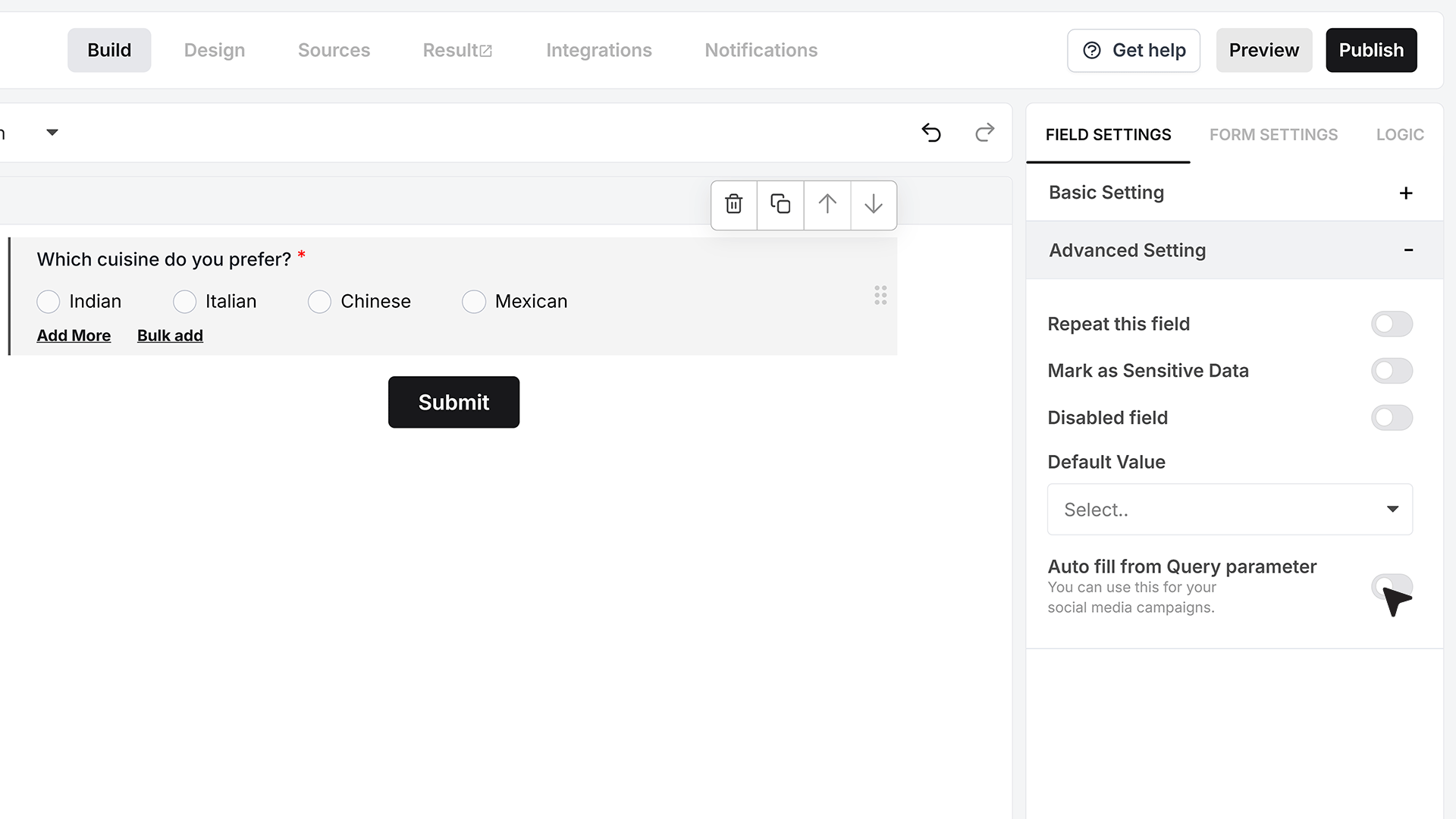Grab the field drag handle dots
Image resolution: width=1456 pixels, height=819 pixels.
point(880,295)
